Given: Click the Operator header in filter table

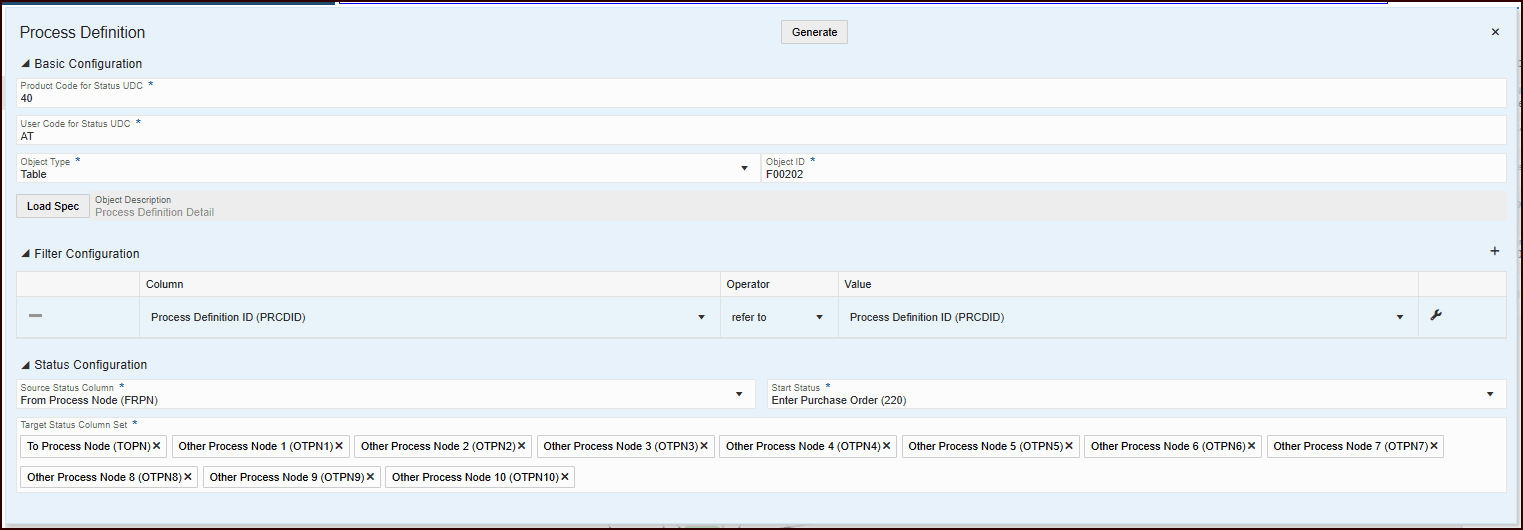Looking at the screenshot, I should click(748, 284).
